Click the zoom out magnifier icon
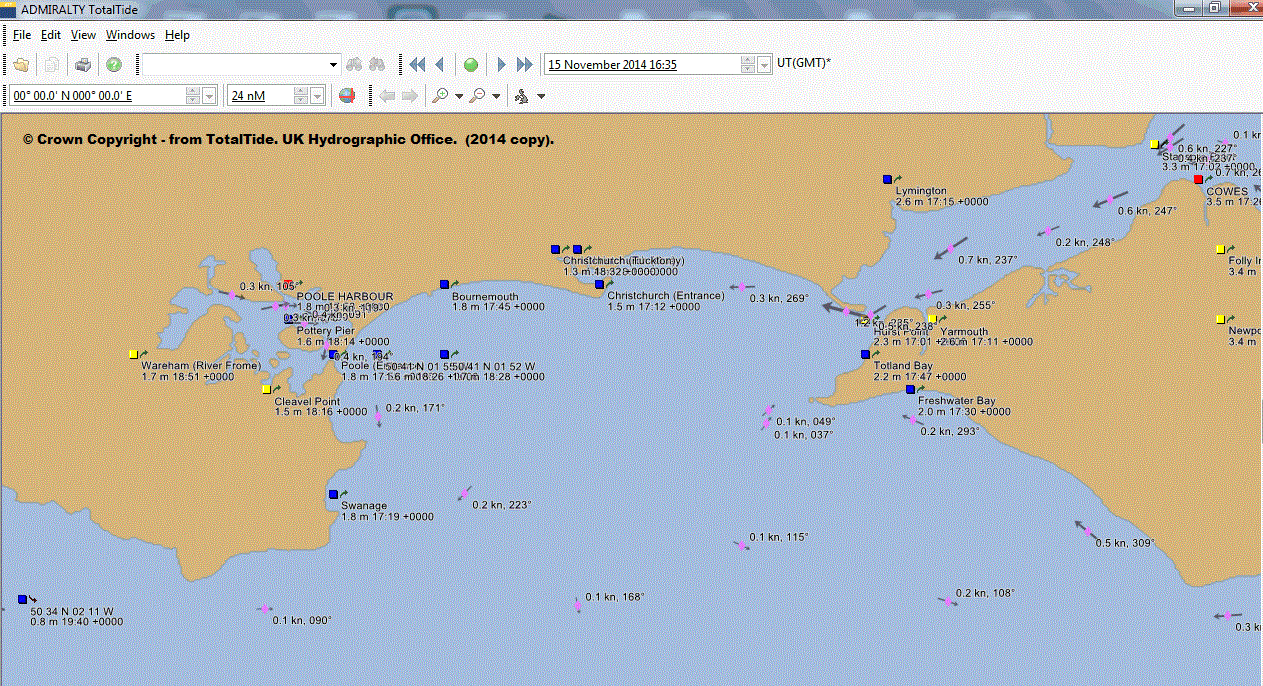 pos(477,96)
